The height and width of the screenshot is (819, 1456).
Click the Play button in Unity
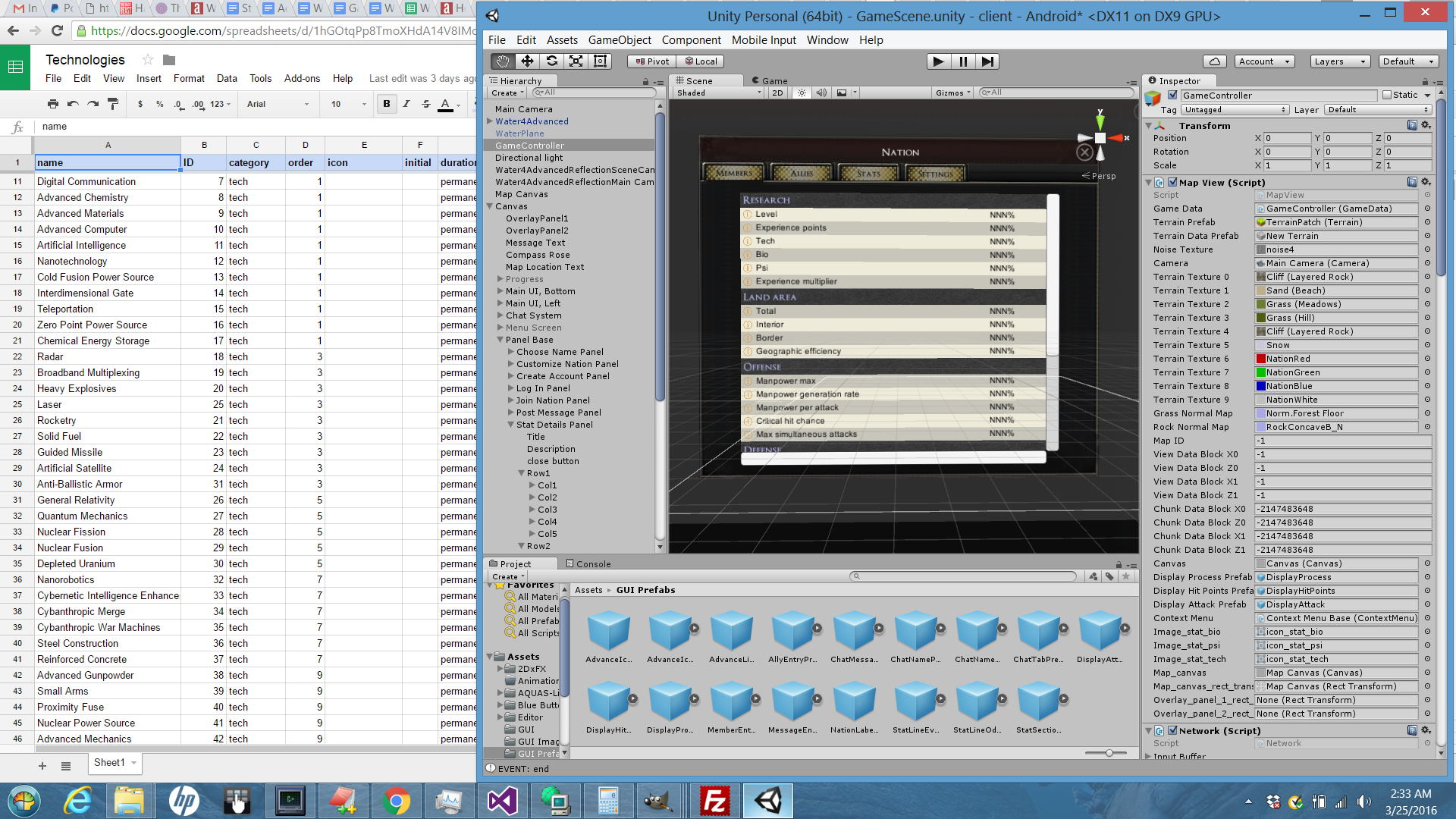[938, 61]
